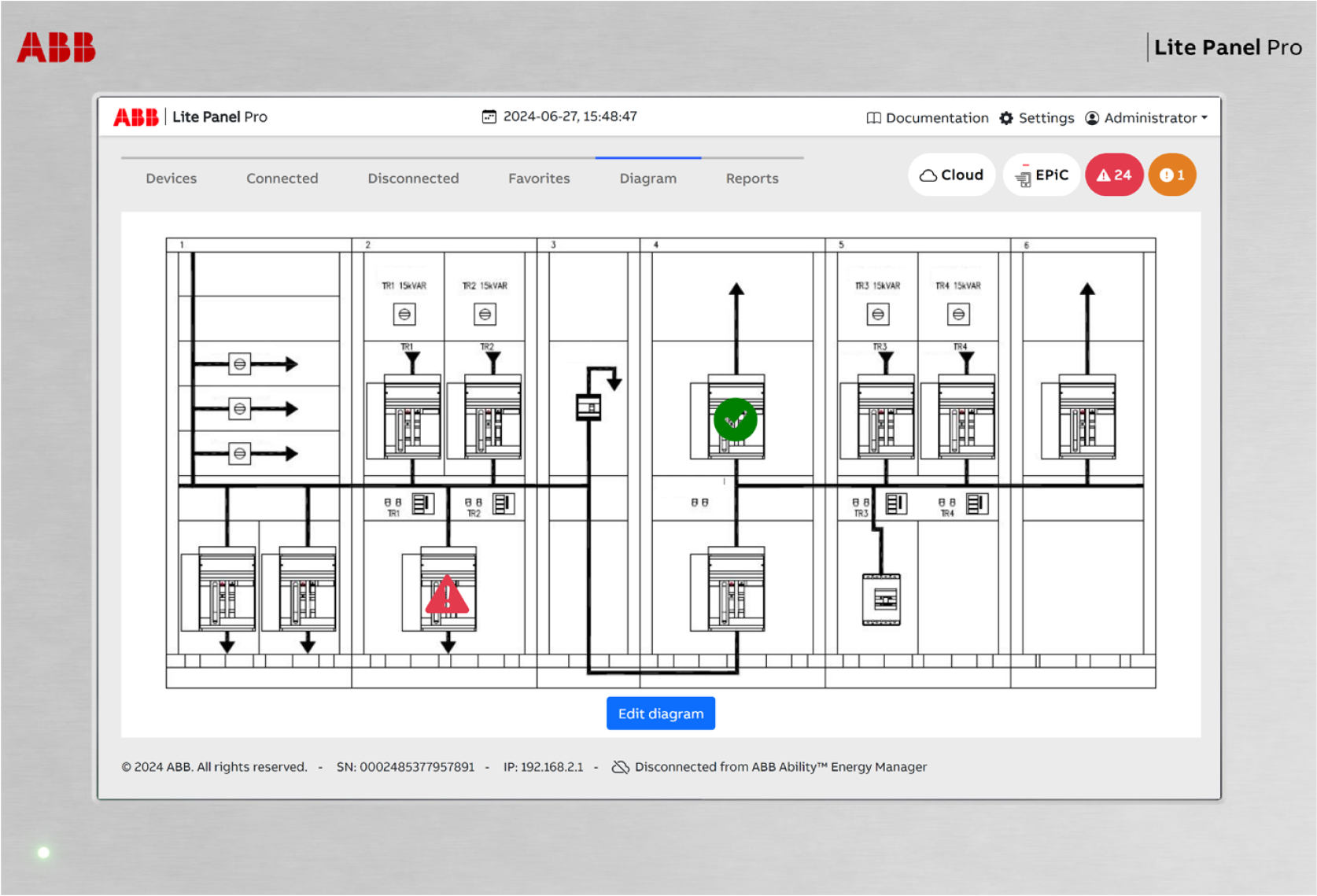Screen dimensions: 1317x896
Task: Open the red alarms badge showing 24
Action: tap(1113, 175)
